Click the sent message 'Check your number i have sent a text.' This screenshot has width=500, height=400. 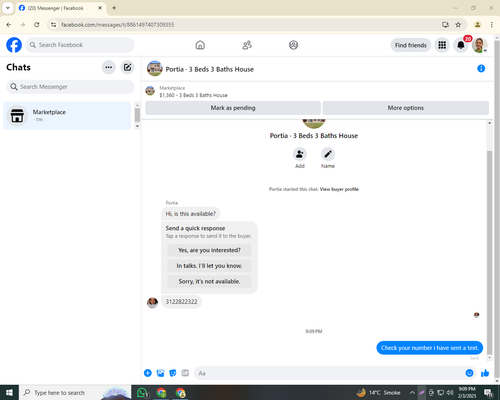point(430,348)
